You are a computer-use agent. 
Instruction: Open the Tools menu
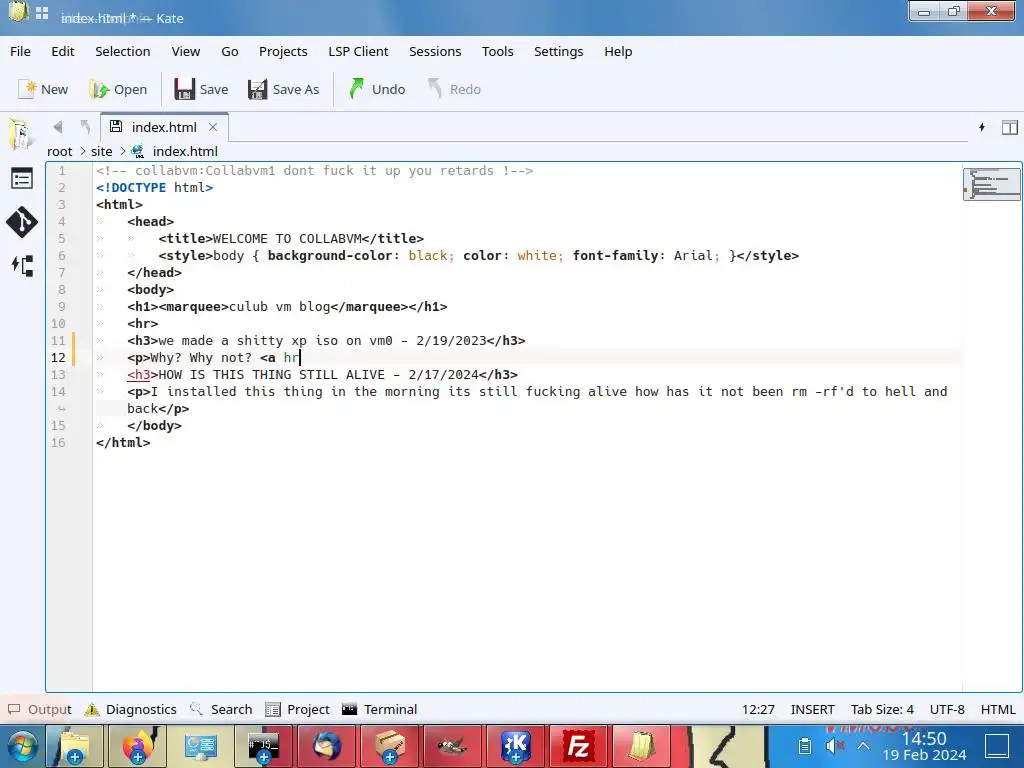click(x=498, y=52)
